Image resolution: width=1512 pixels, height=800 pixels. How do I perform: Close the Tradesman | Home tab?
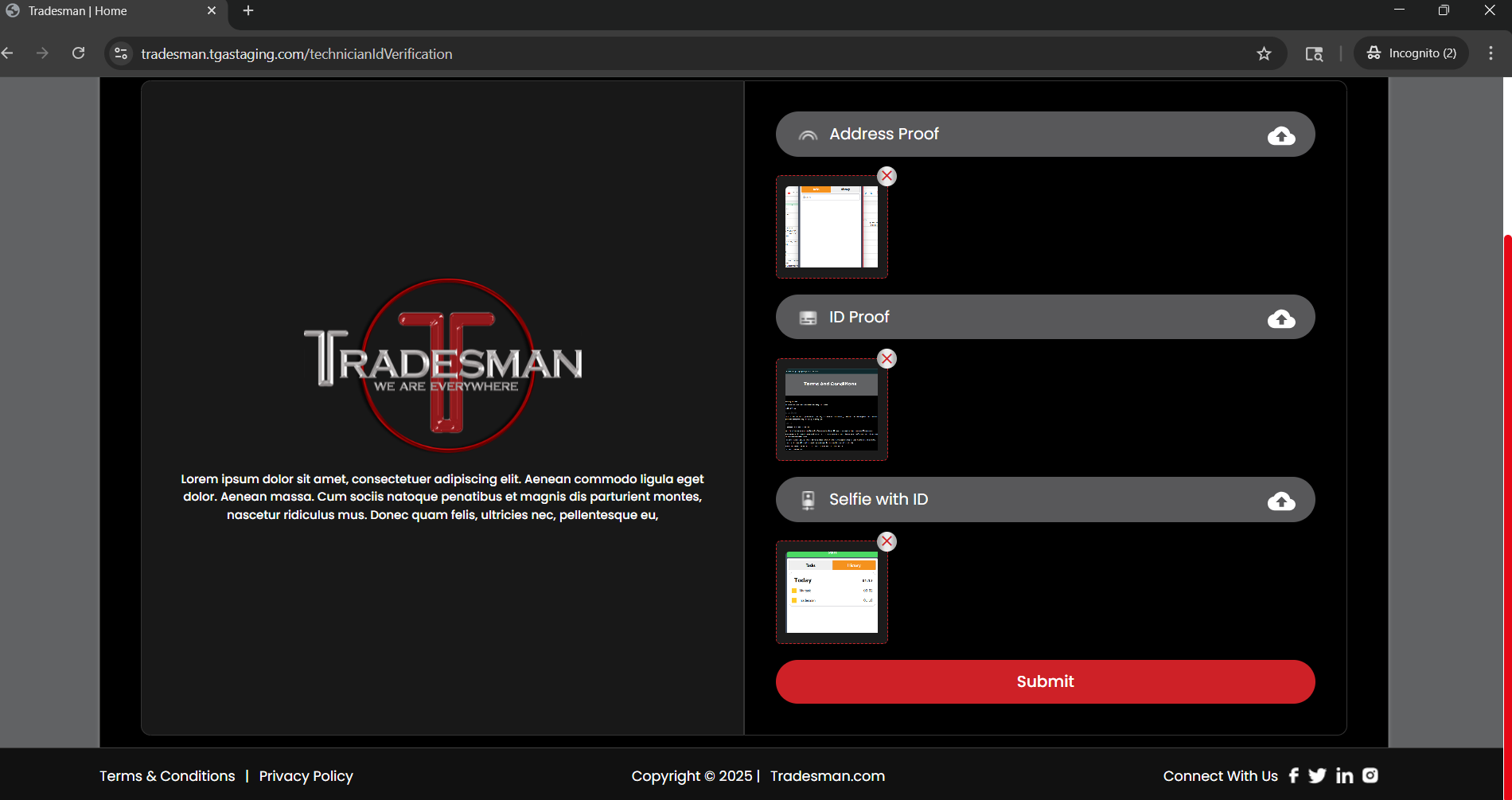(x=212, y=10)
